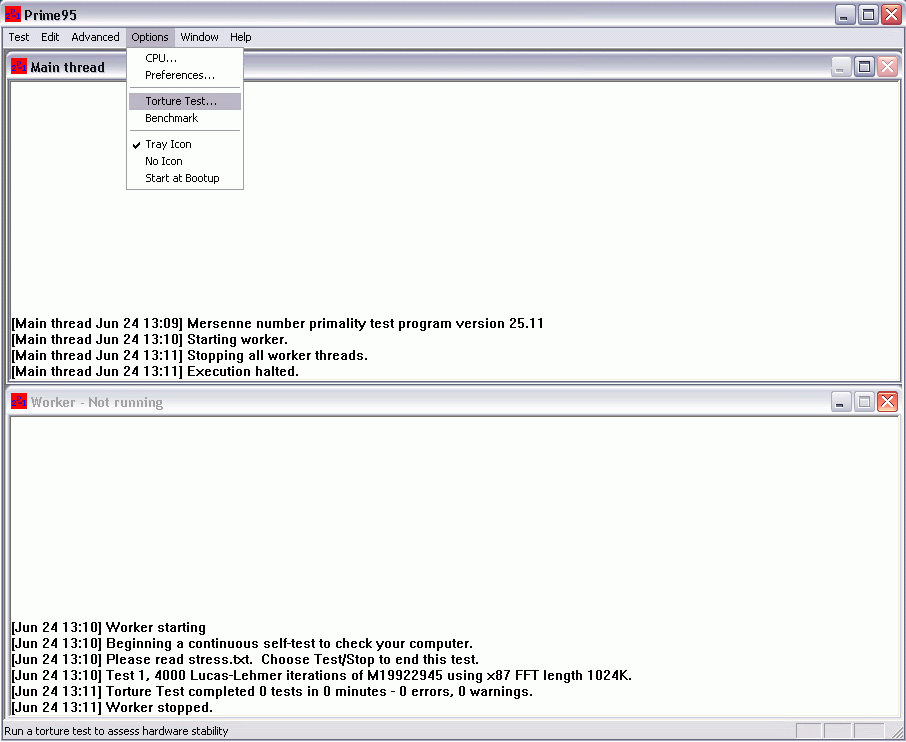
Task: Open Preferences... from Options menu
Action: pyautogui.click(x=185, y=75)
